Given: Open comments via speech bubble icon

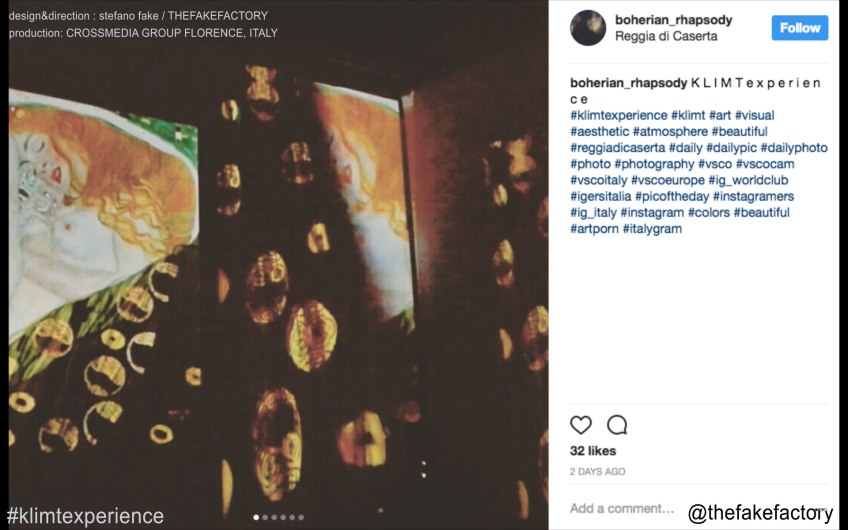Looking at the screenshot, I should click(x=617, y=425).
